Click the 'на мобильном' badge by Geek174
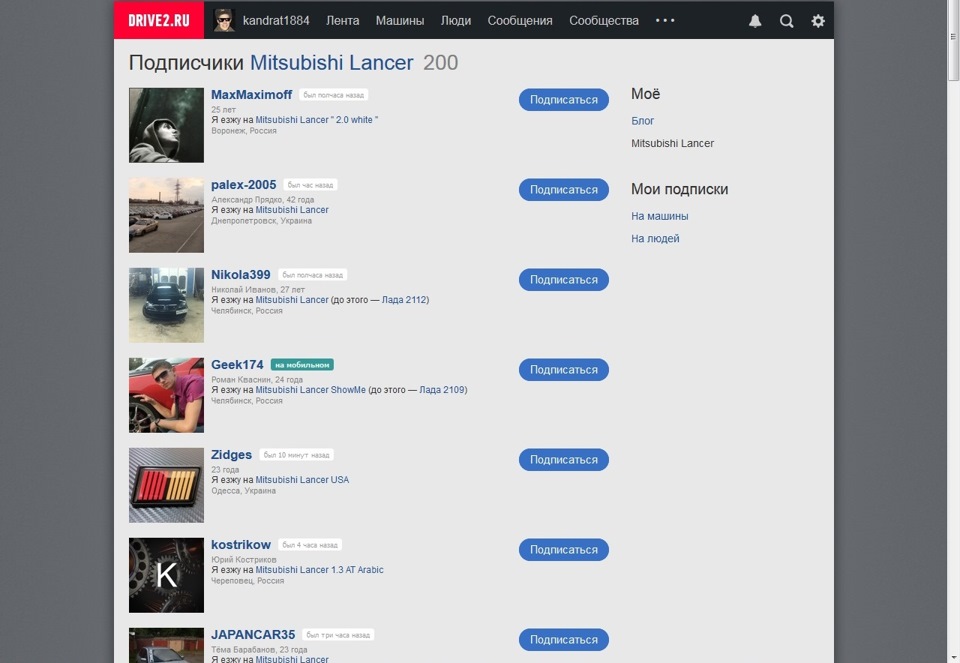The height and width of the screenshot is (663, 960). [x=302, y=365]
